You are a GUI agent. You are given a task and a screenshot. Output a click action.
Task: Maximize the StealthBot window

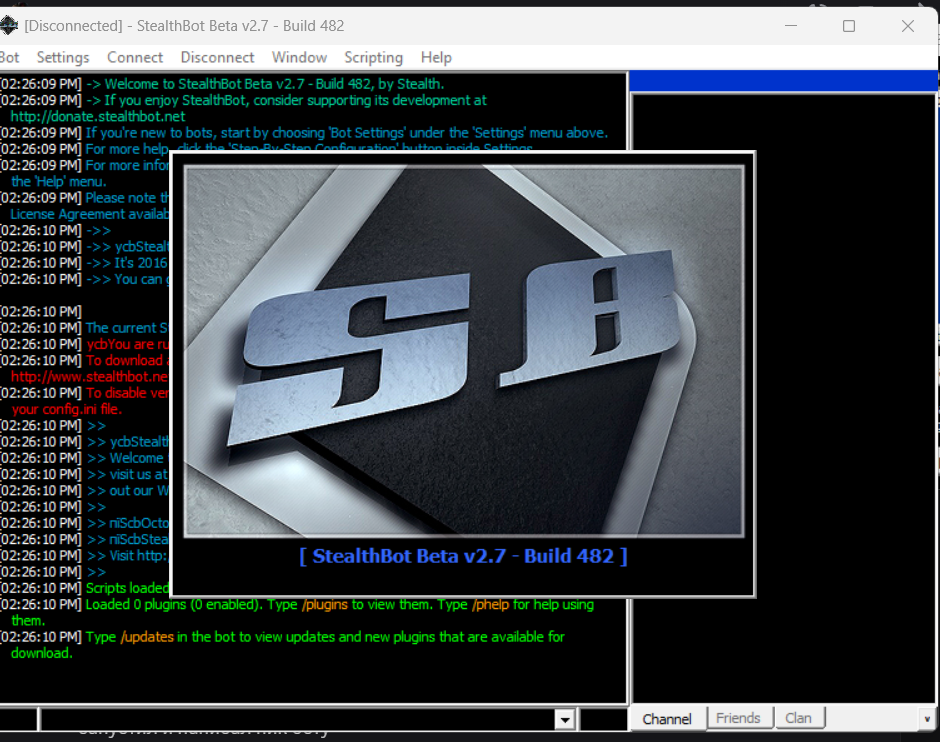(849, 26)
